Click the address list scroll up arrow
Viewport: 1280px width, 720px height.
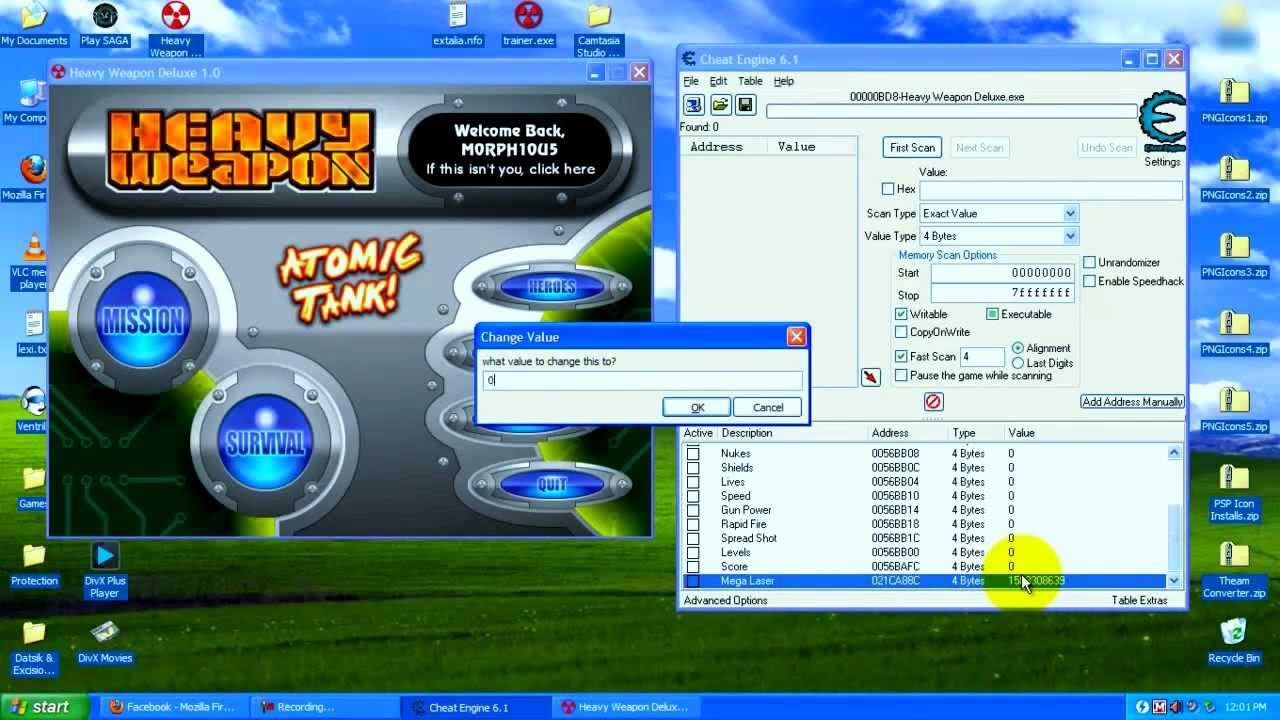(1174, 453)
